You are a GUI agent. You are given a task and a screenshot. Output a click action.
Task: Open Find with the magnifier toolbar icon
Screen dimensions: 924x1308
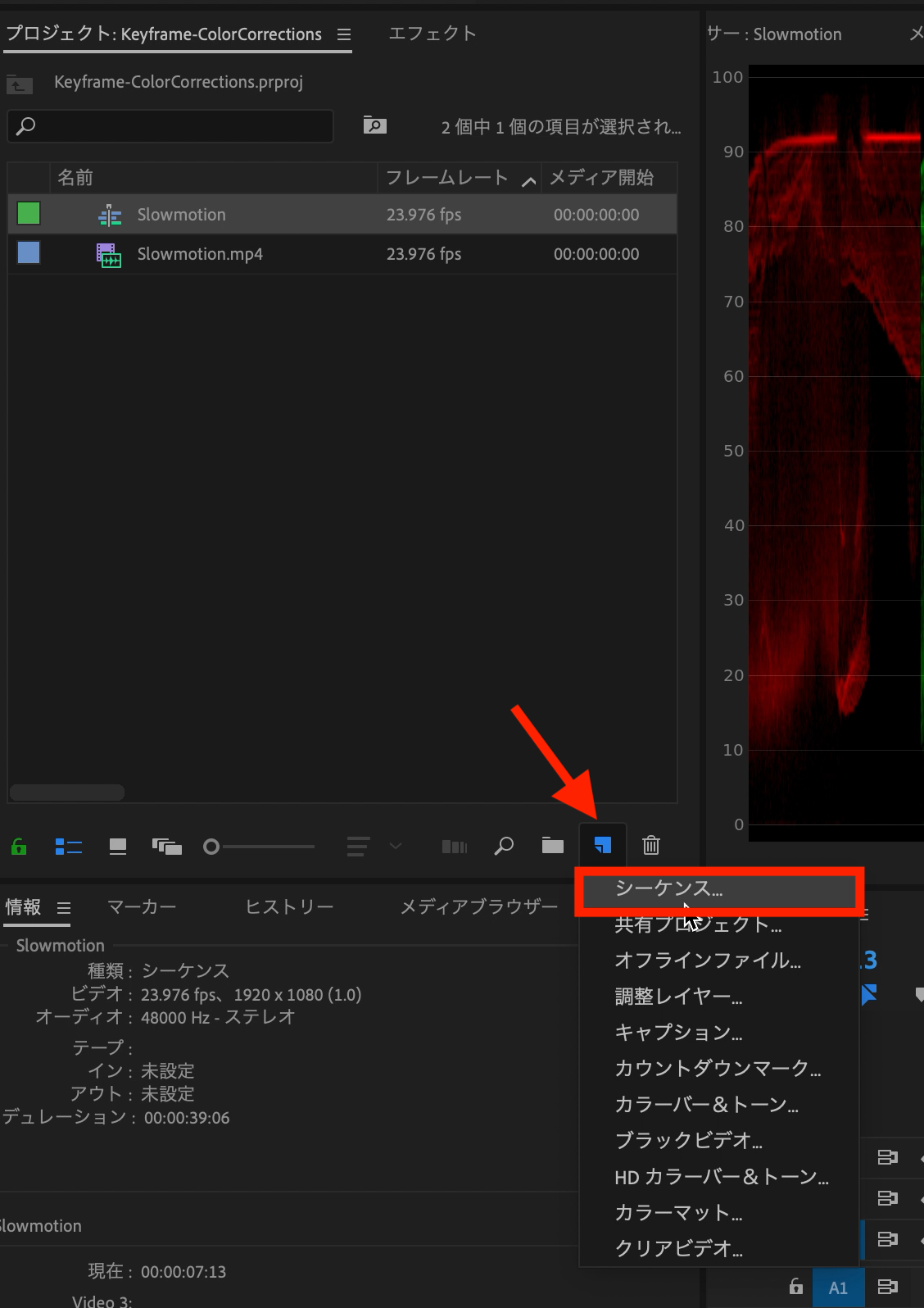point(504,845)
